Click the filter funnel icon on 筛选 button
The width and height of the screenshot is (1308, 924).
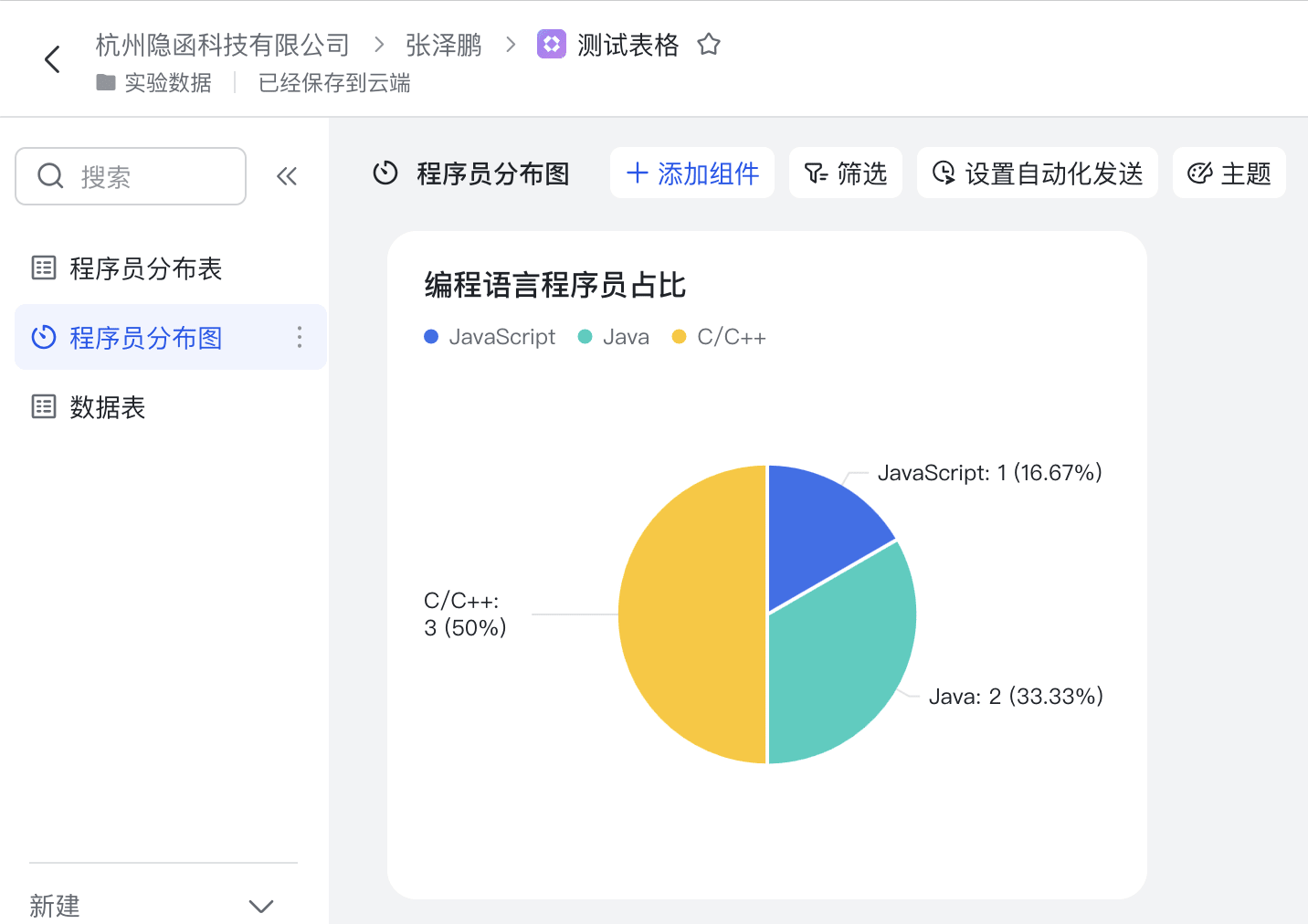(816, 173)
